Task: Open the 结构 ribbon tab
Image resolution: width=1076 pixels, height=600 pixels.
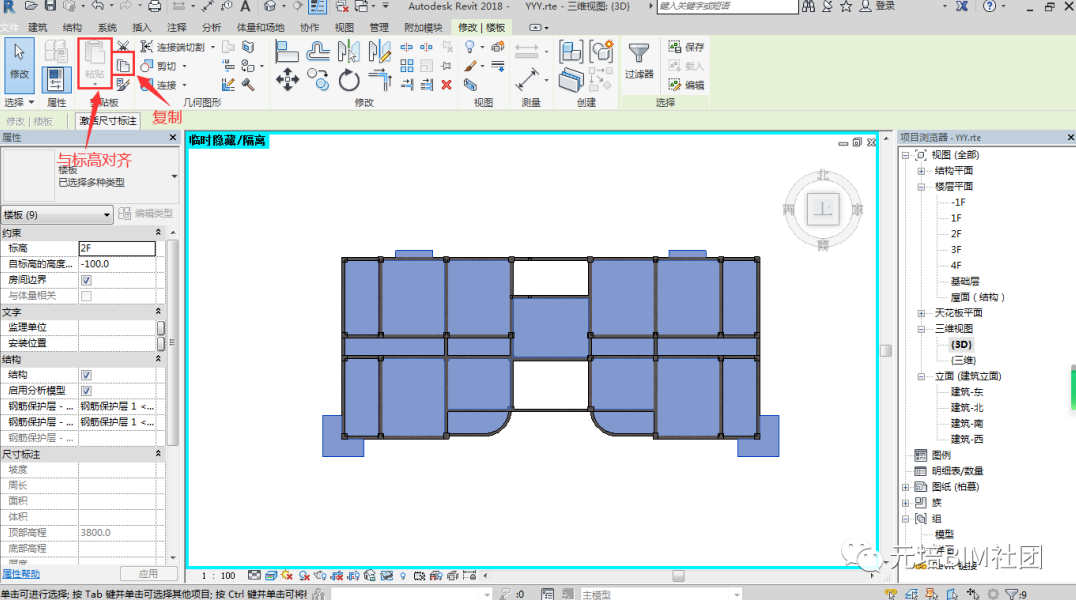Action: [x=72, y=27]
